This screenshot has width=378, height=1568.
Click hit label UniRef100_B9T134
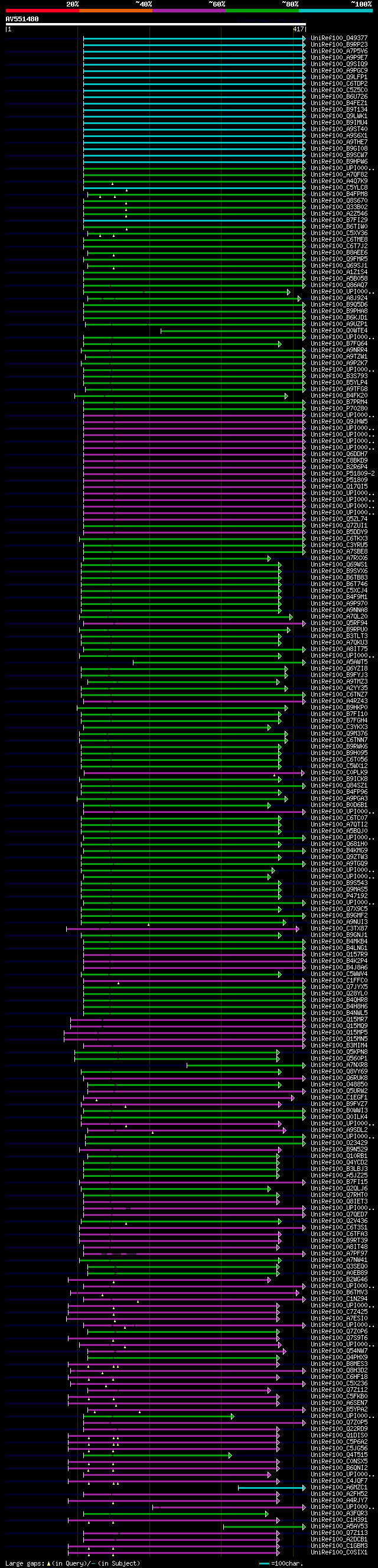point(339,109)
